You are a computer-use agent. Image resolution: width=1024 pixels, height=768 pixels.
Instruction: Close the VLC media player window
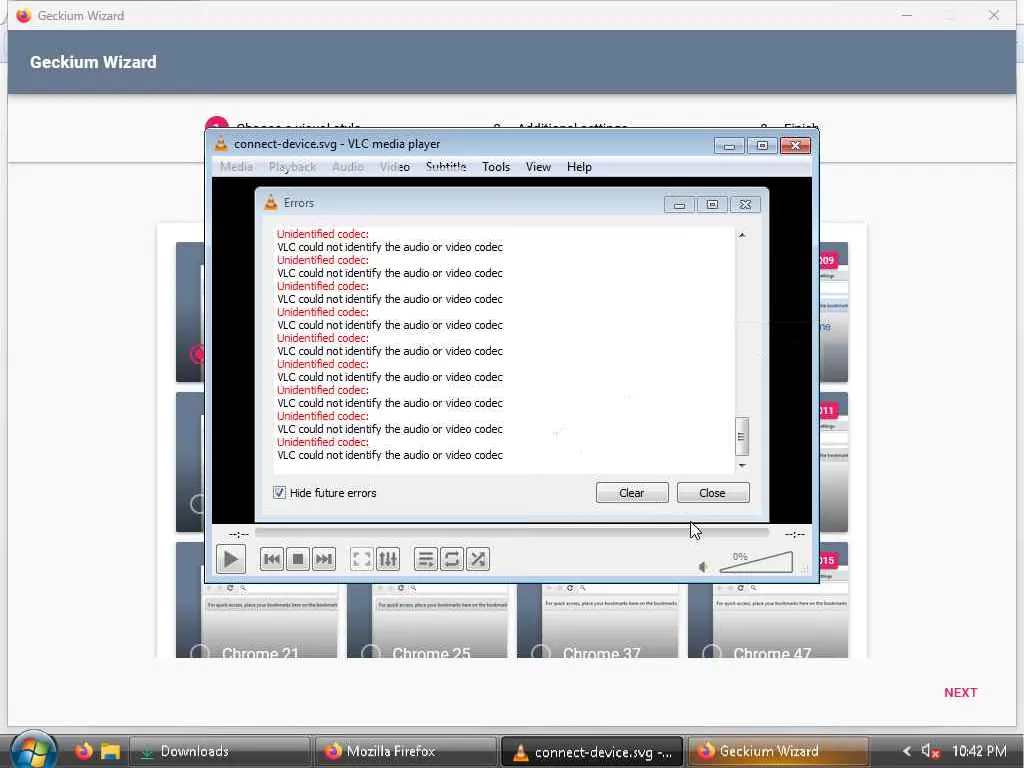[795, 146]
